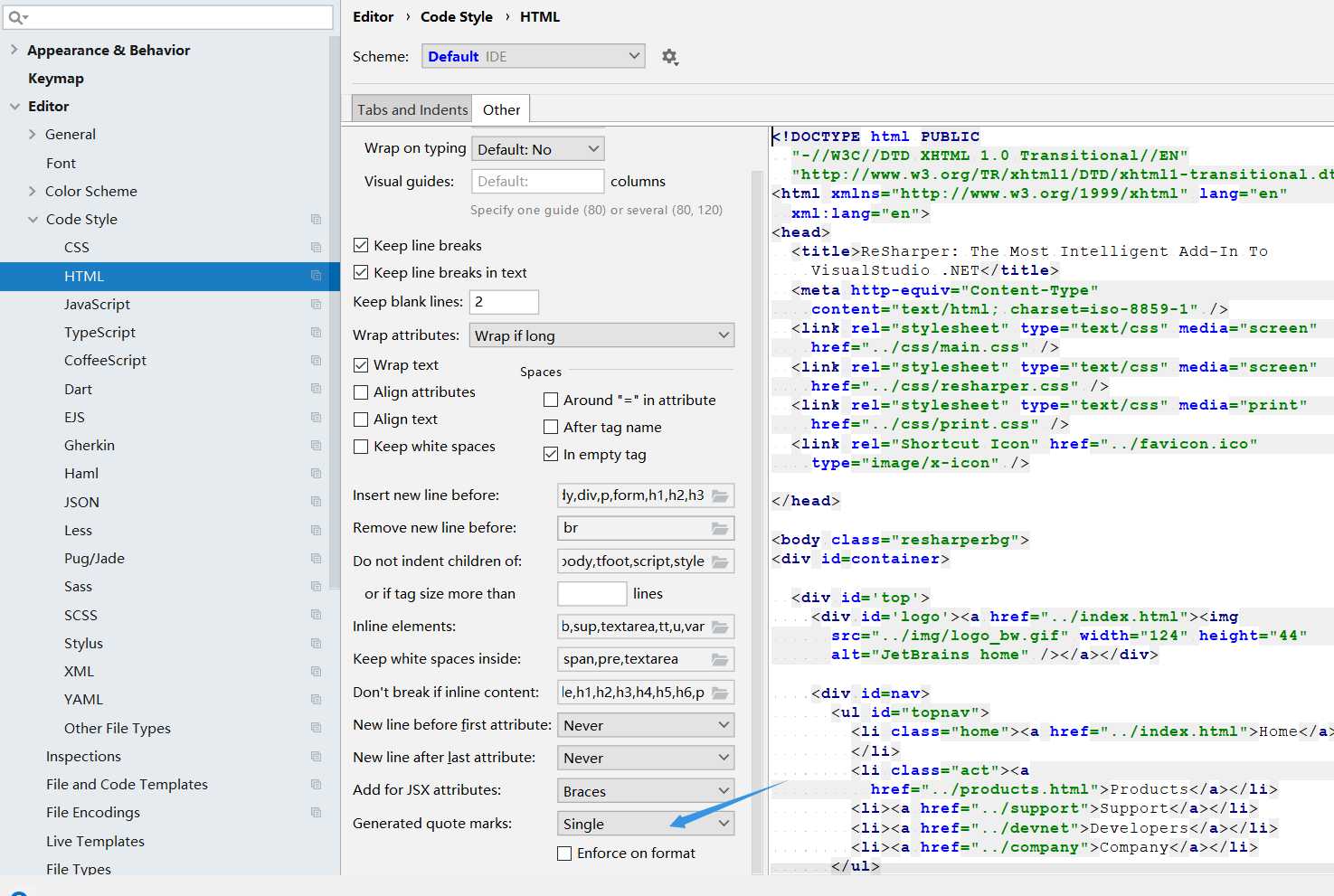Viewport: 1334px width, 896px height.
Task: Click the copy icon beside XML
Action: 316,671
